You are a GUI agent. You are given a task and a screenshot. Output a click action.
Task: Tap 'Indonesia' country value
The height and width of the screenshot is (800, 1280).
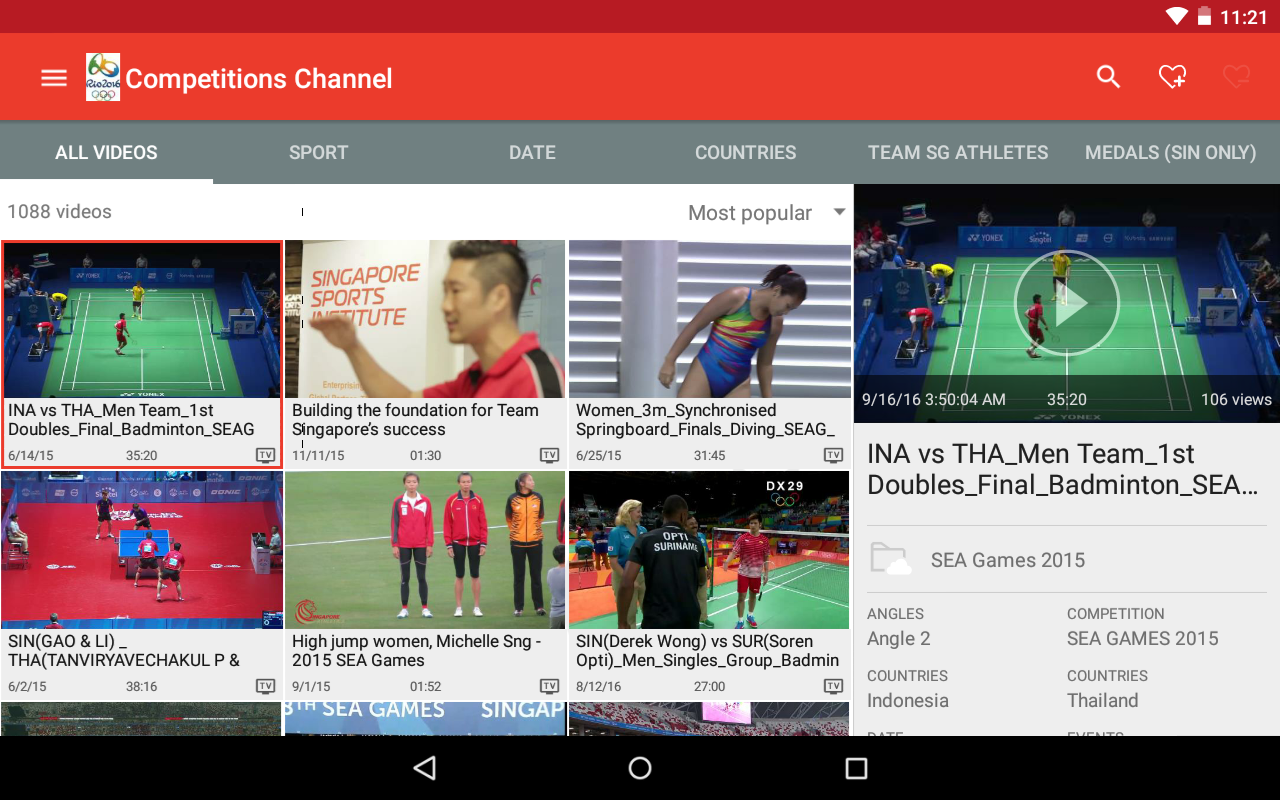coord(908,700)
